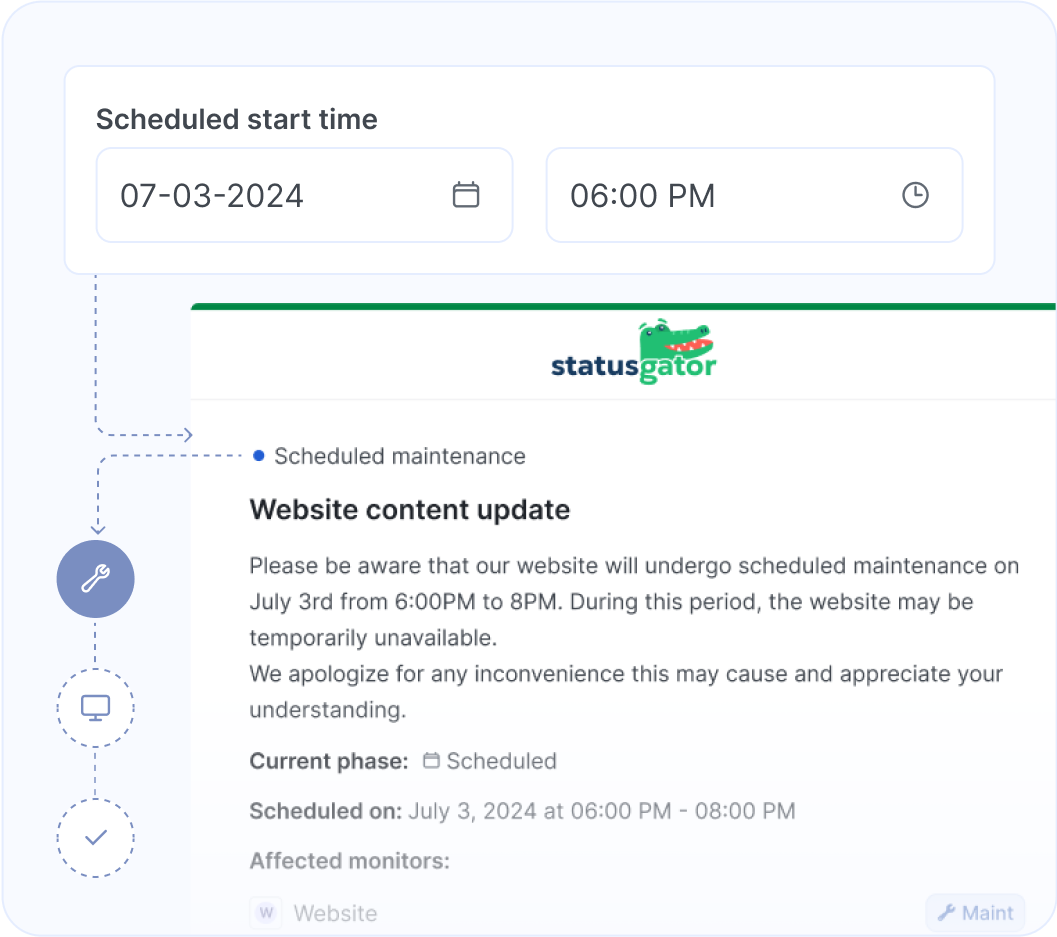Click the Maint badge
Image resolution: width=1057 pixels, height=937 pixels.
coord(975,913)
